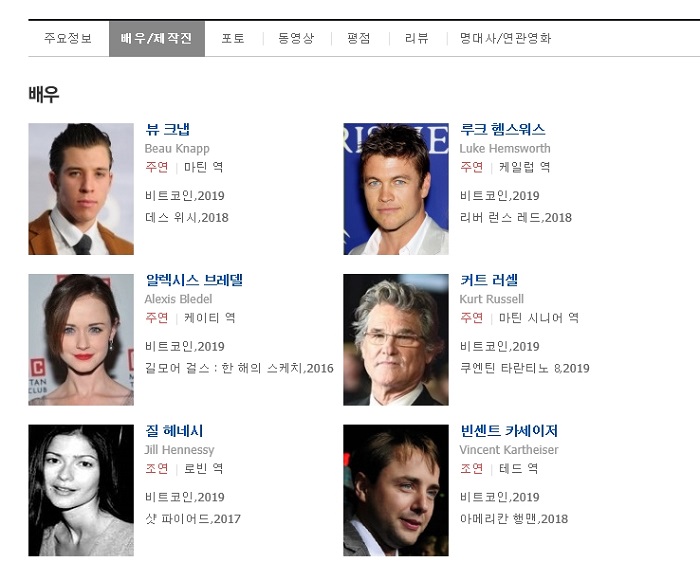Select the 배우/제작진 tab
This screenshot has width=700, height=562.
[x=157, y=38]
